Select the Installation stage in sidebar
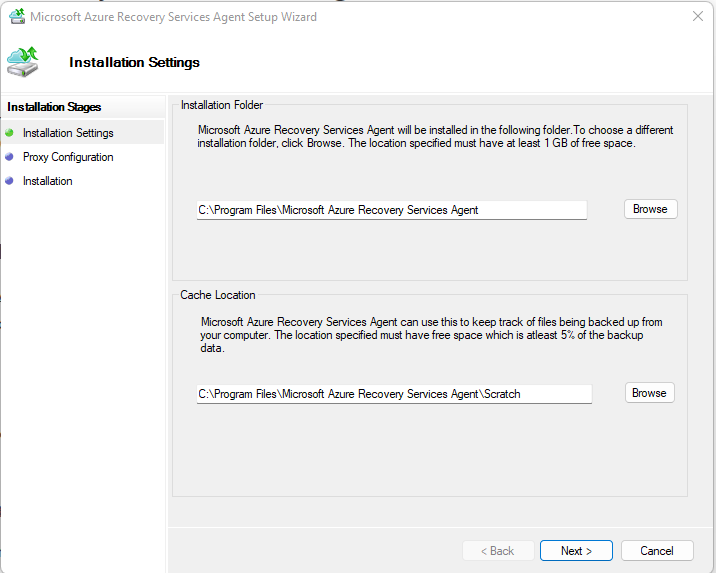This screenshot has width=716, height=573. click(47, 181)
